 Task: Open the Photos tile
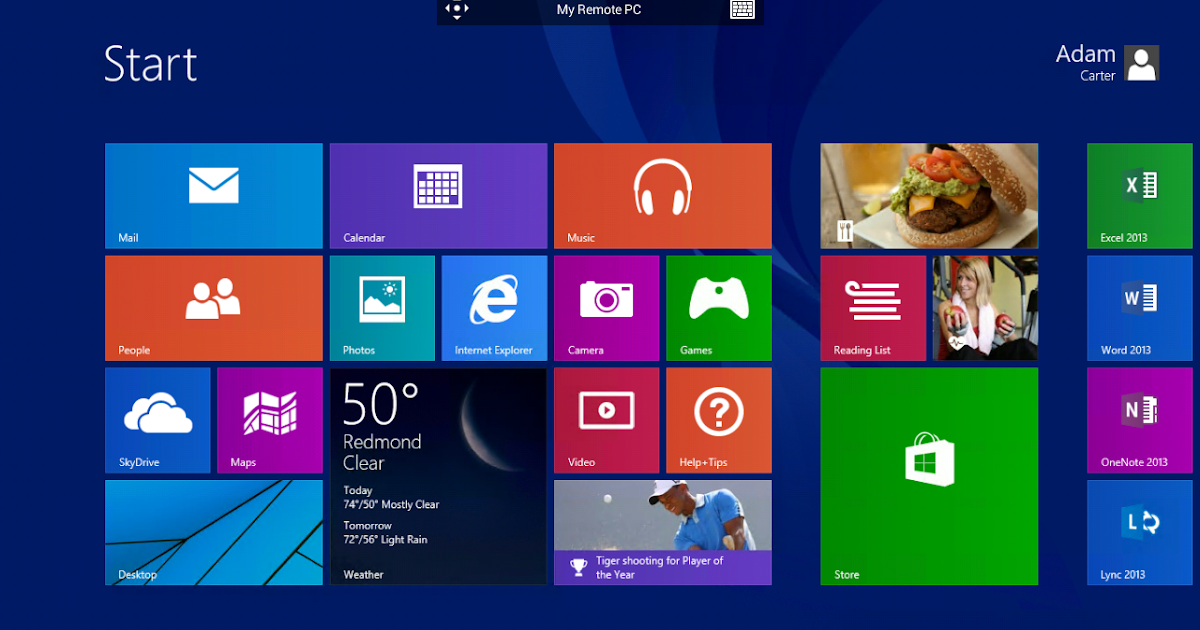click(x=383, y=308)
